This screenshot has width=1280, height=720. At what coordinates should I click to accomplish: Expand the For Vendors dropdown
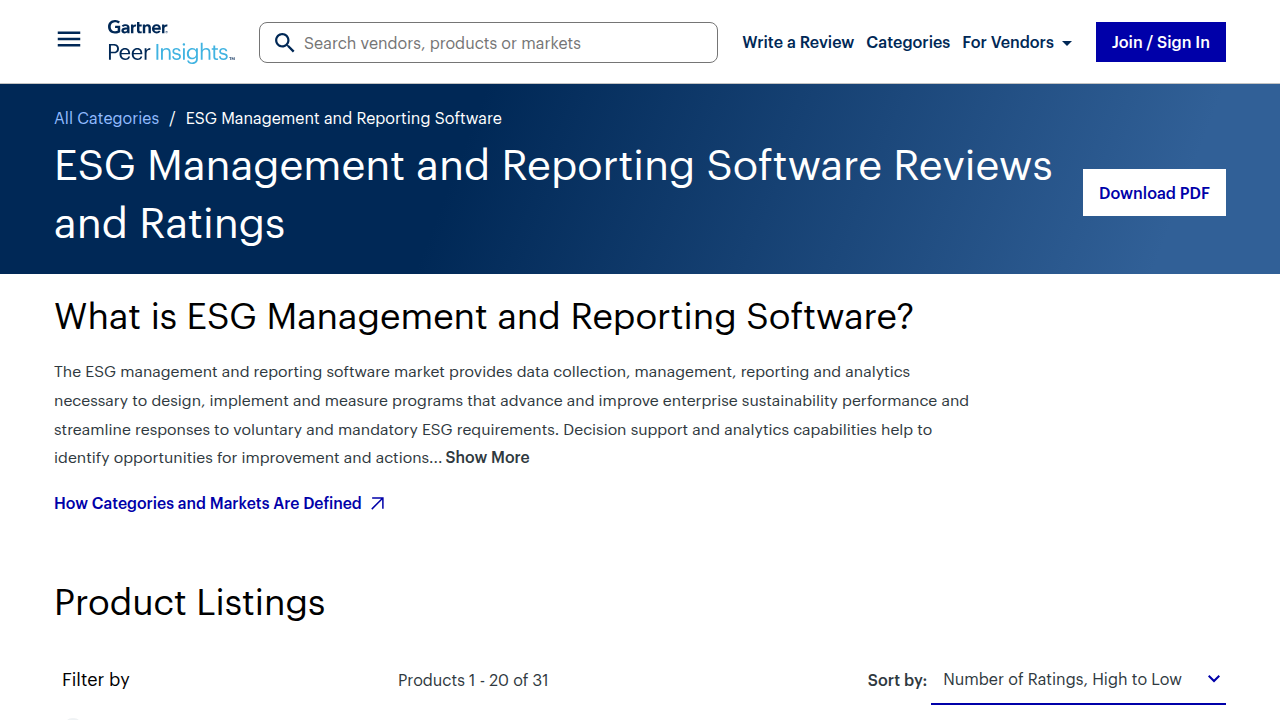coord(1017,42)
